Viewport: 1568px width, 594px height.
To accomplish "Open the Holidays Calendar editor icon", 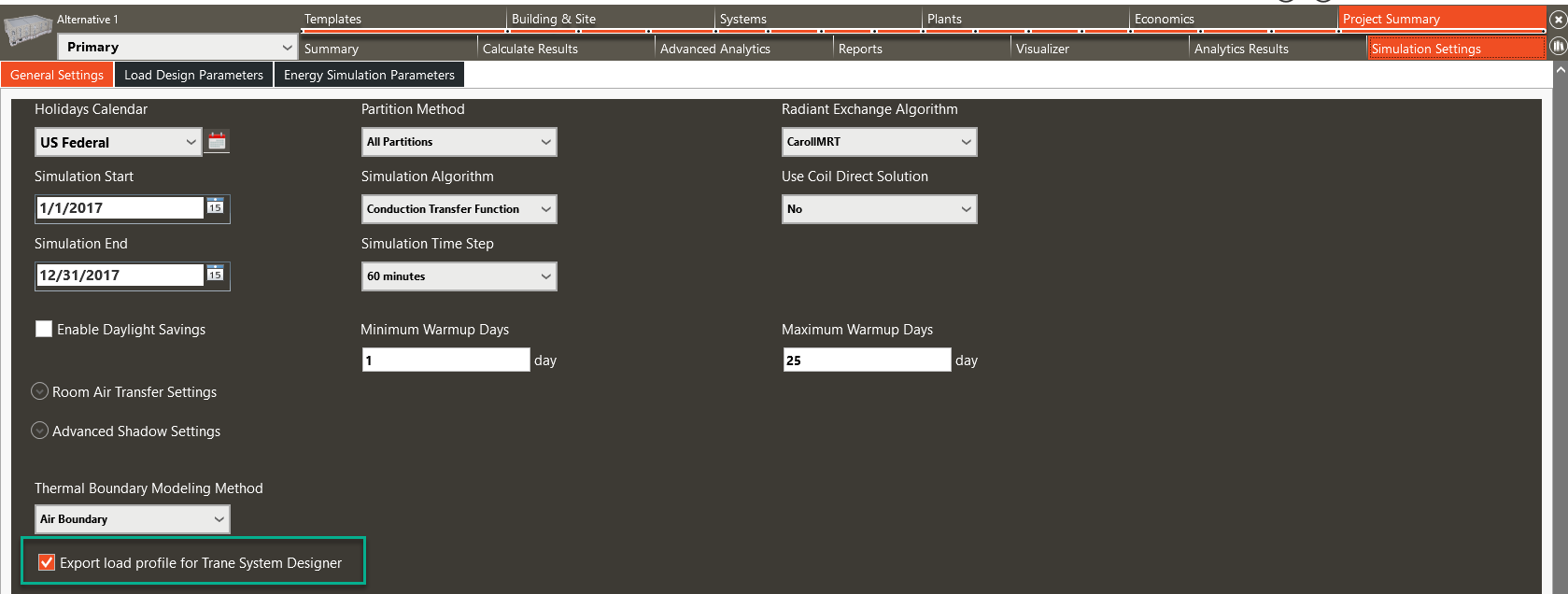I will coord(217,141).
